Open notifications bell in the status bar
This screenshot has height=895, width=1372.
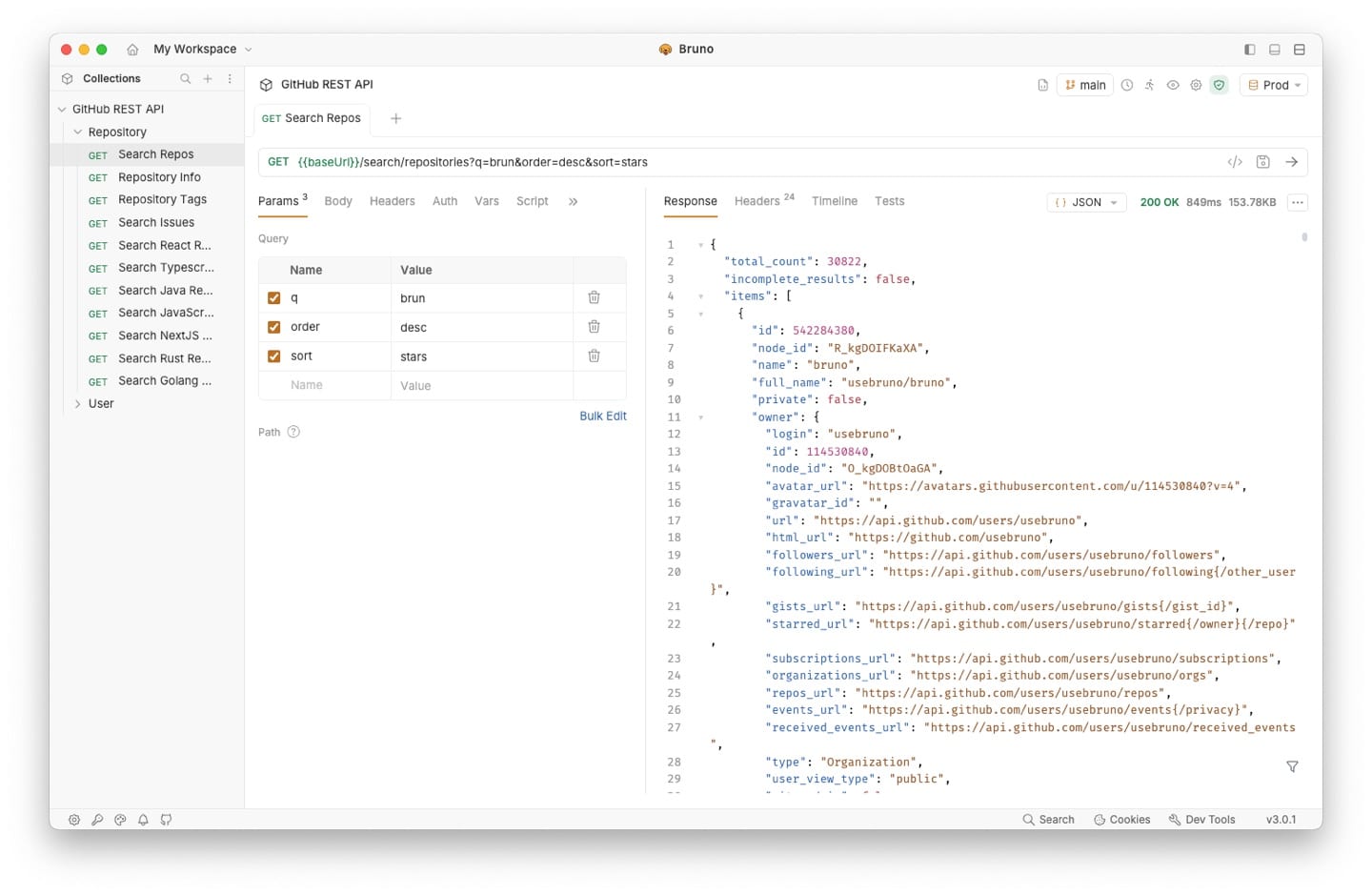tap(143, 820)
